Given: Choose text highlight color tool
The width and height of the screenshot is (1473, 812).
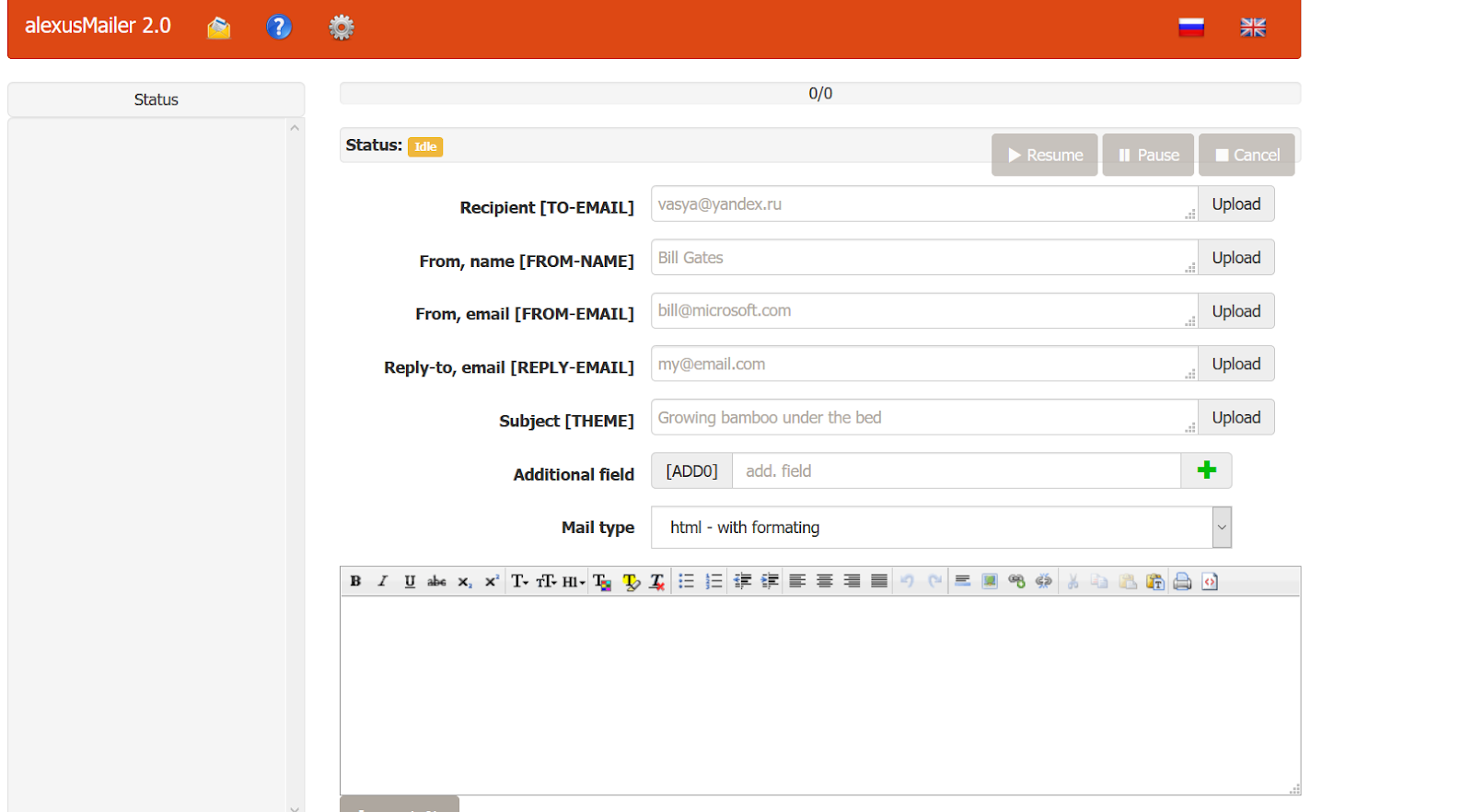Looking at the screenshot, I should [x=631, y=581].
